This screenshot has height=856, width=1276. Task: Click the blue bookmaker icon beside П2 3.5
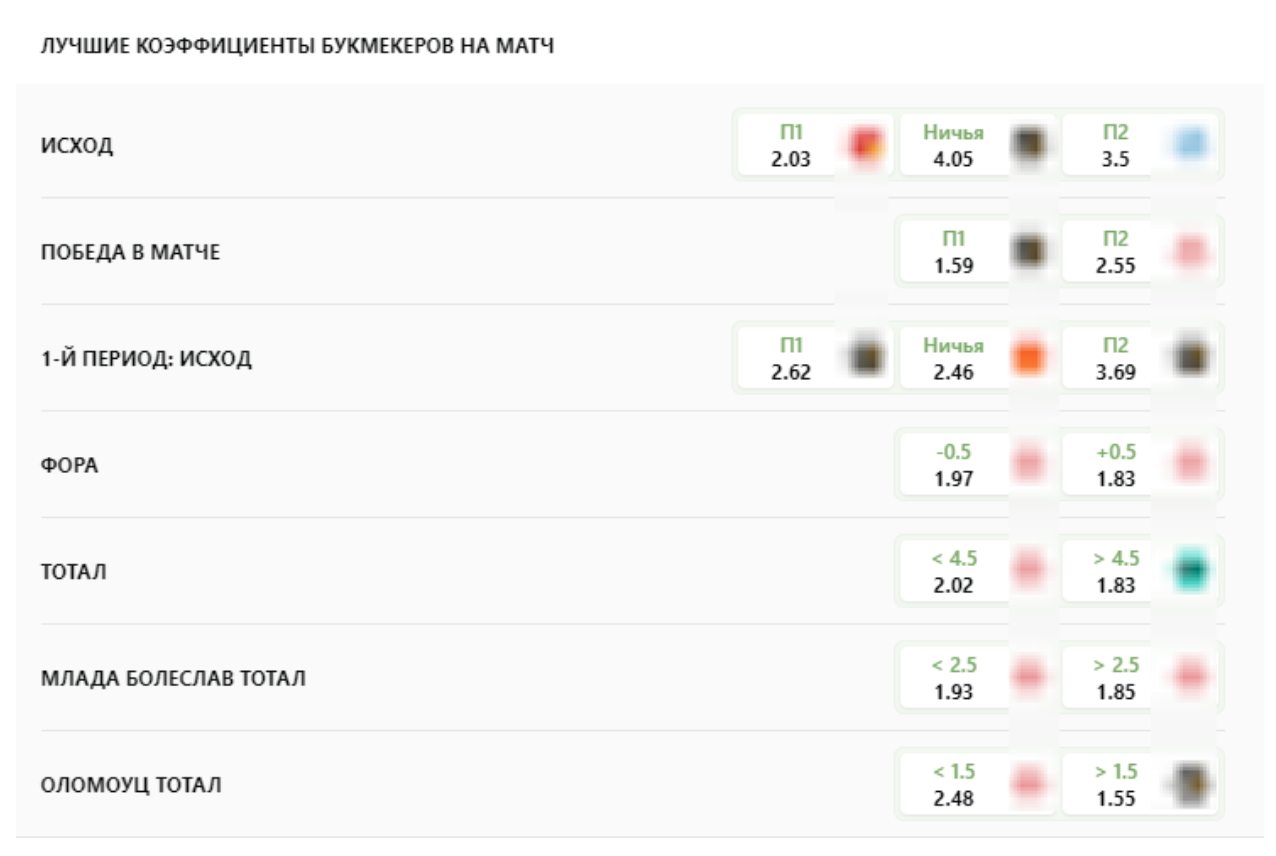pos(1189,145)
